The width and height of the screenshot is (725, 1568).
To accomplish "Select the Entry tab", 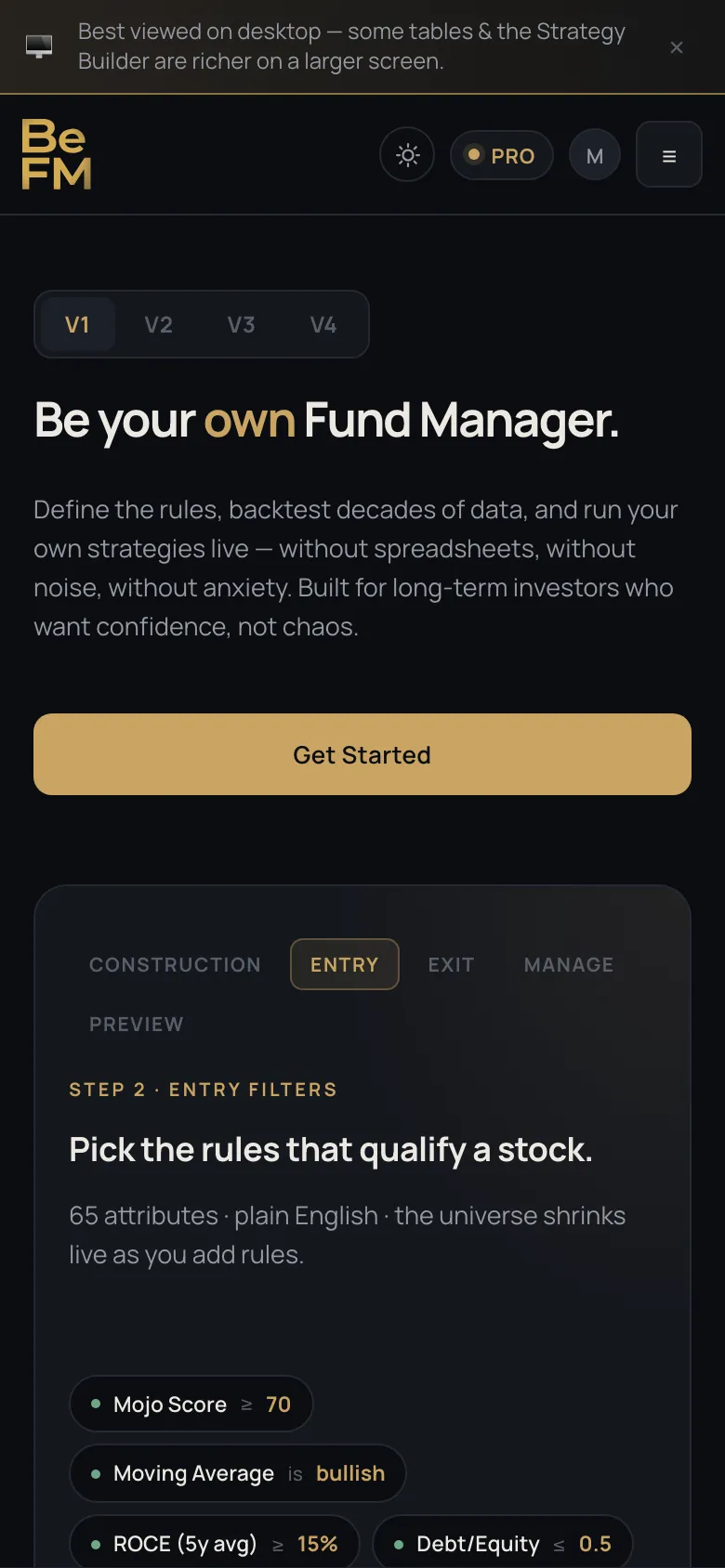I will coord(345,964).
